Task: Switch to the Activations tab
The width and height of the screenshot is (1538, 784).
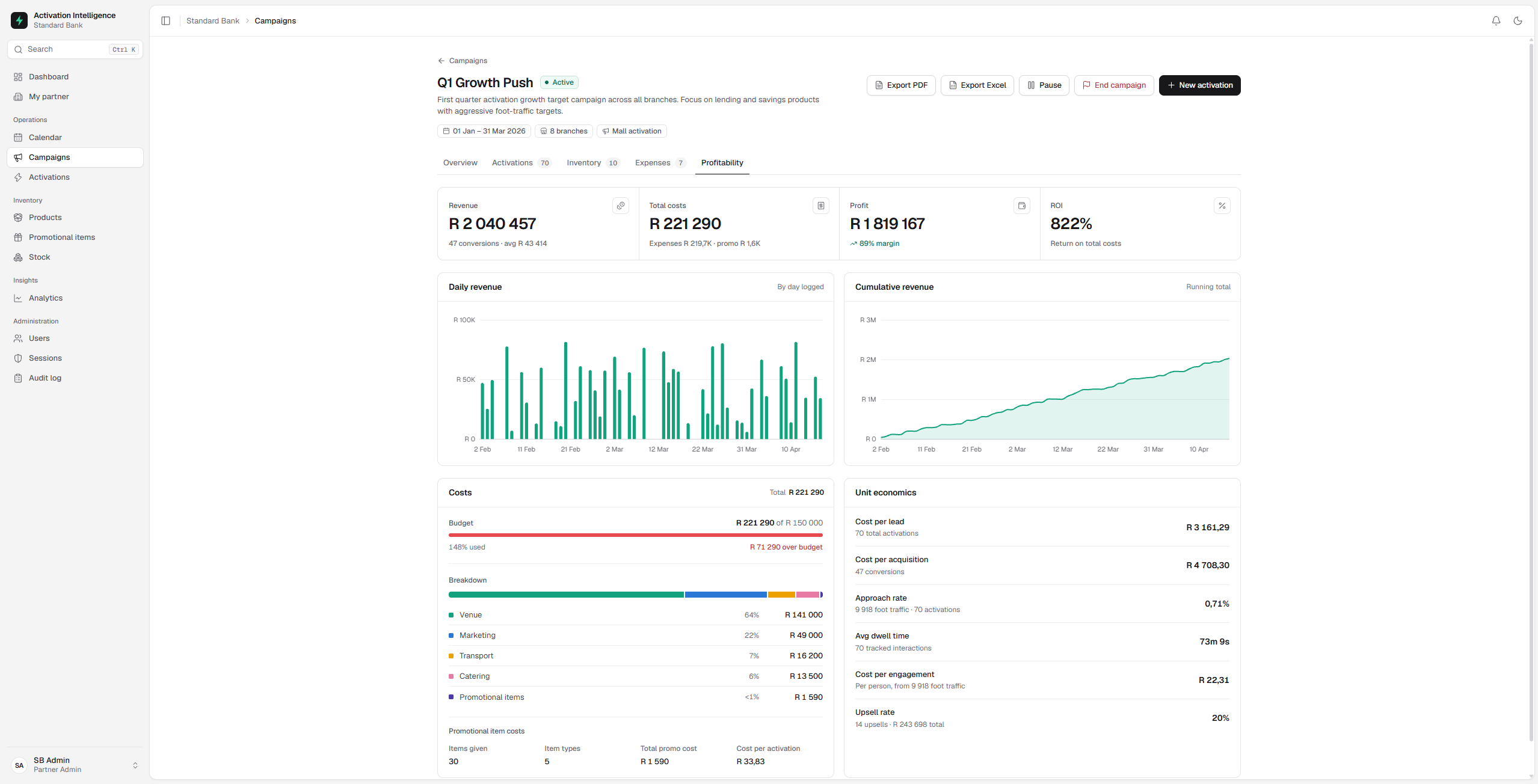Action: coord(521,163)
